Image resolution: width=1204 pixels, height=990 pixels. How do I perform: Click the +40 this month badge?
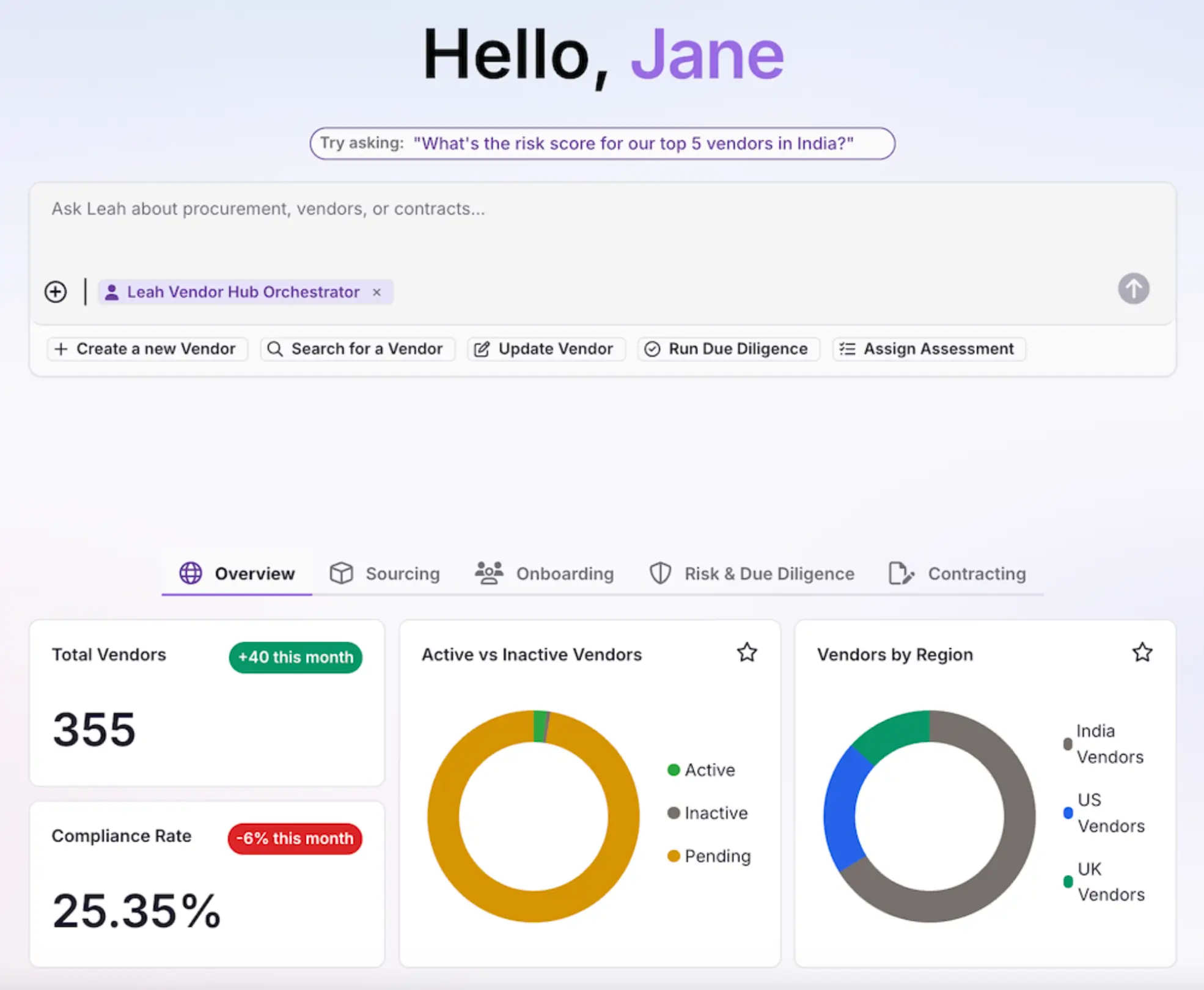(296, 658)
